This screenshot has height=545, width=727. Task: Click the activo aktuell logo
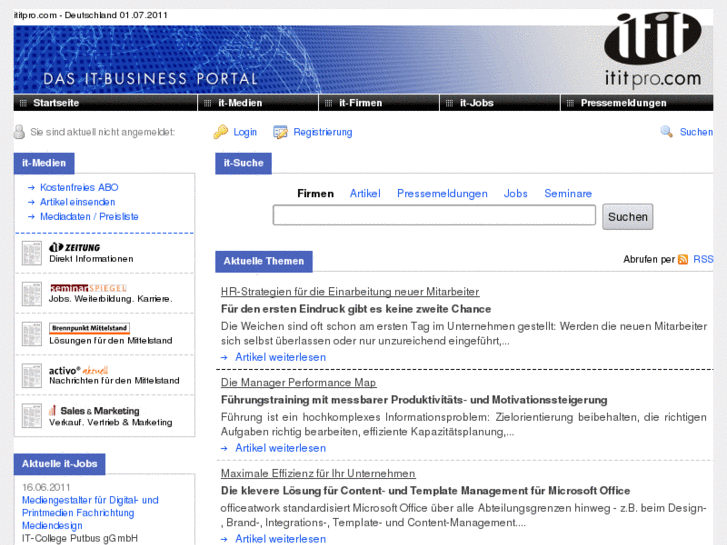(x=78, y=370)
